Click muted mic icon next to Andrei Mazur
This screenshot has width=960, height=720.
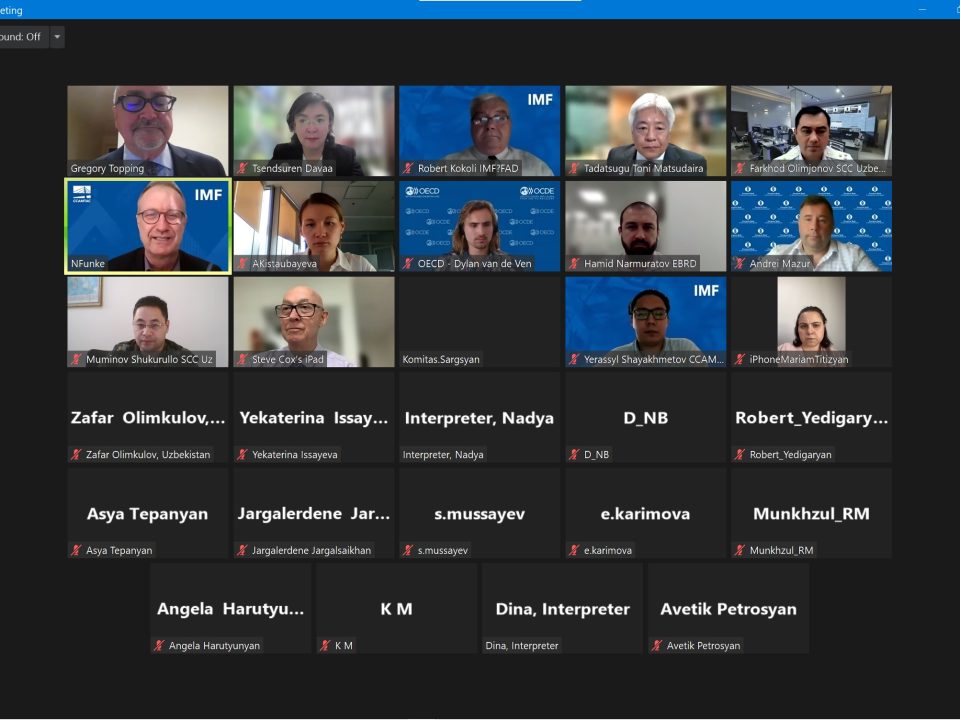pyautogui.click(x=740, y=264)
